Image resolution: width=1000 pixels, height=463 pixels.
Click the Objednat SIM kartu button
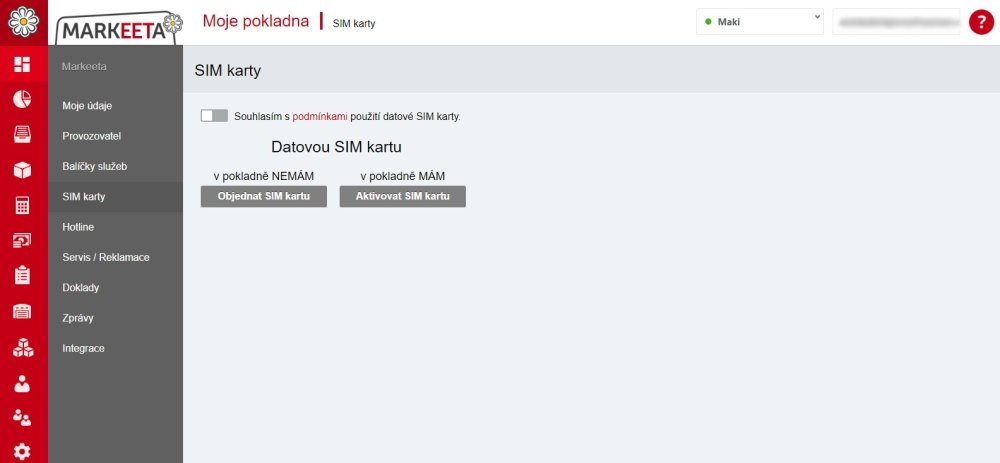coord(264,196)
